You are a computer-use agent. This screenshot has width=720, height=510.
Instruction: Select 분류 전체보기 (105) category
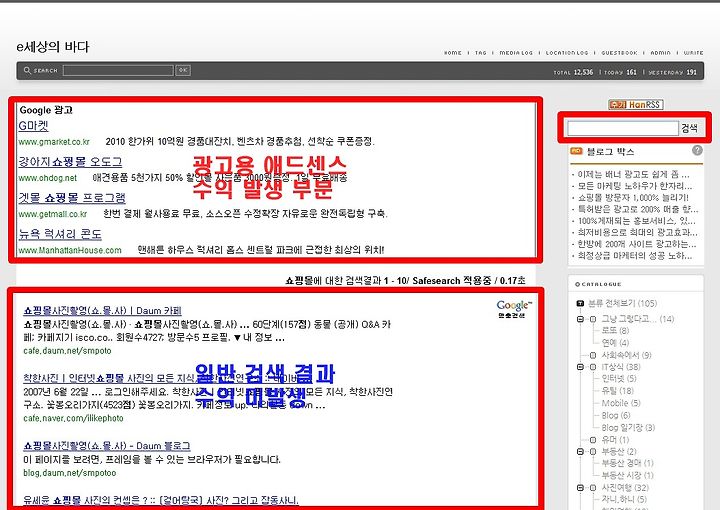622,303
